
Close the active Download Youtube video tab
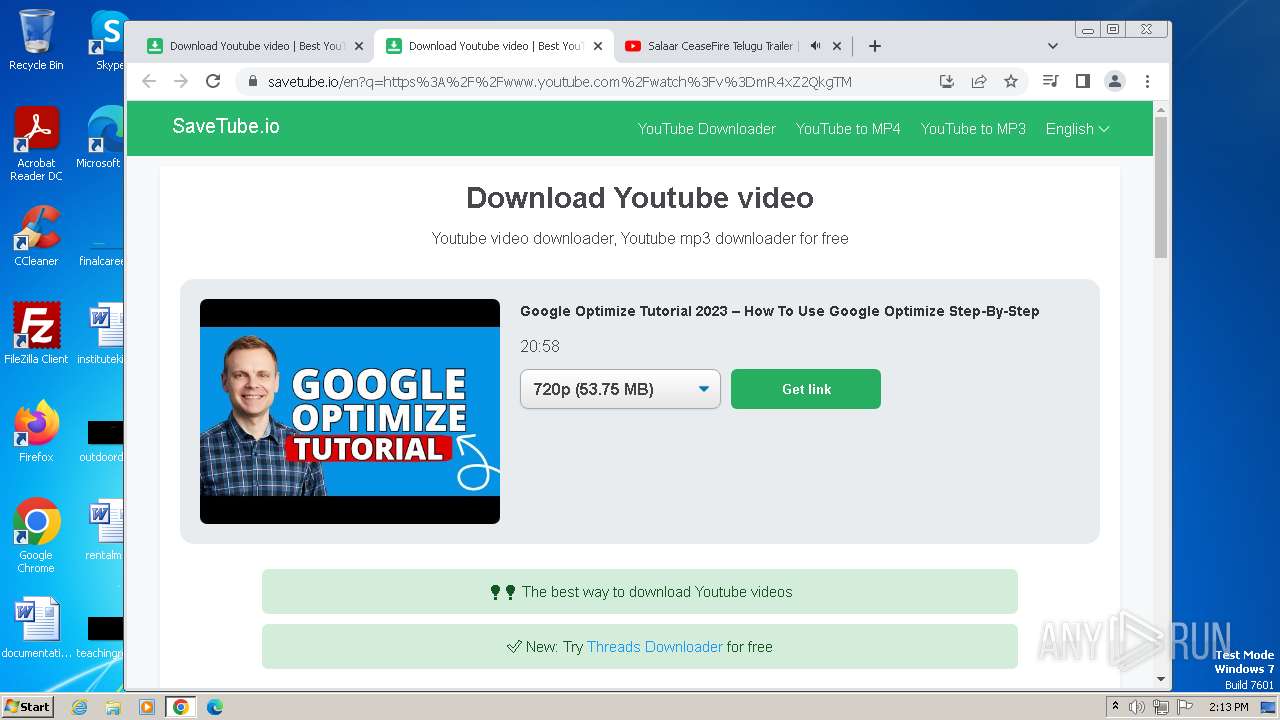click(598, 46)
